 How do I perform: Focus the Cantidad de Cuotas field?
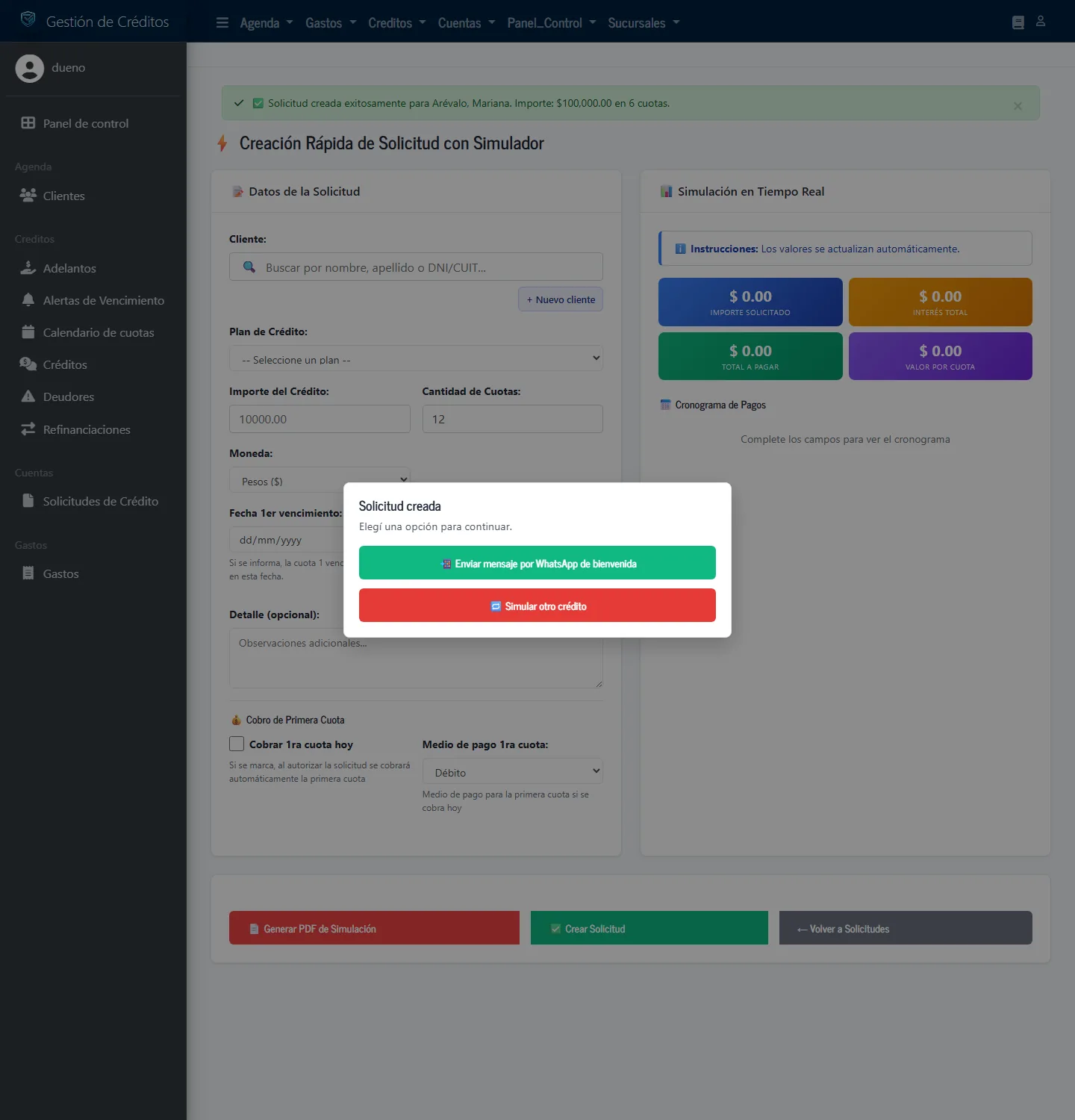pyautogui.click(x=512, y=419)
